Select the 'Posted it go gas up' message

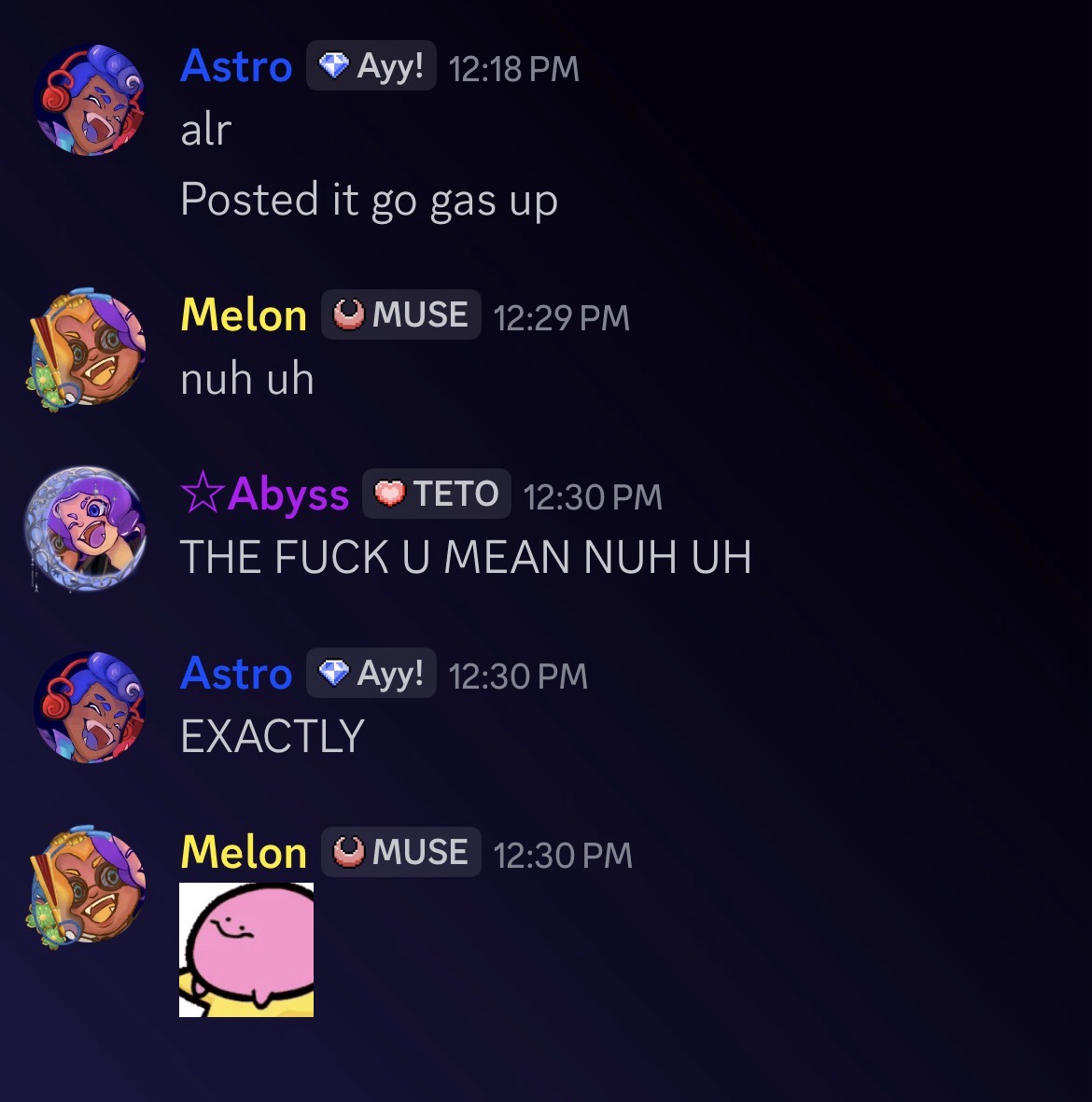pyautogui.click(x=370, y=201)
